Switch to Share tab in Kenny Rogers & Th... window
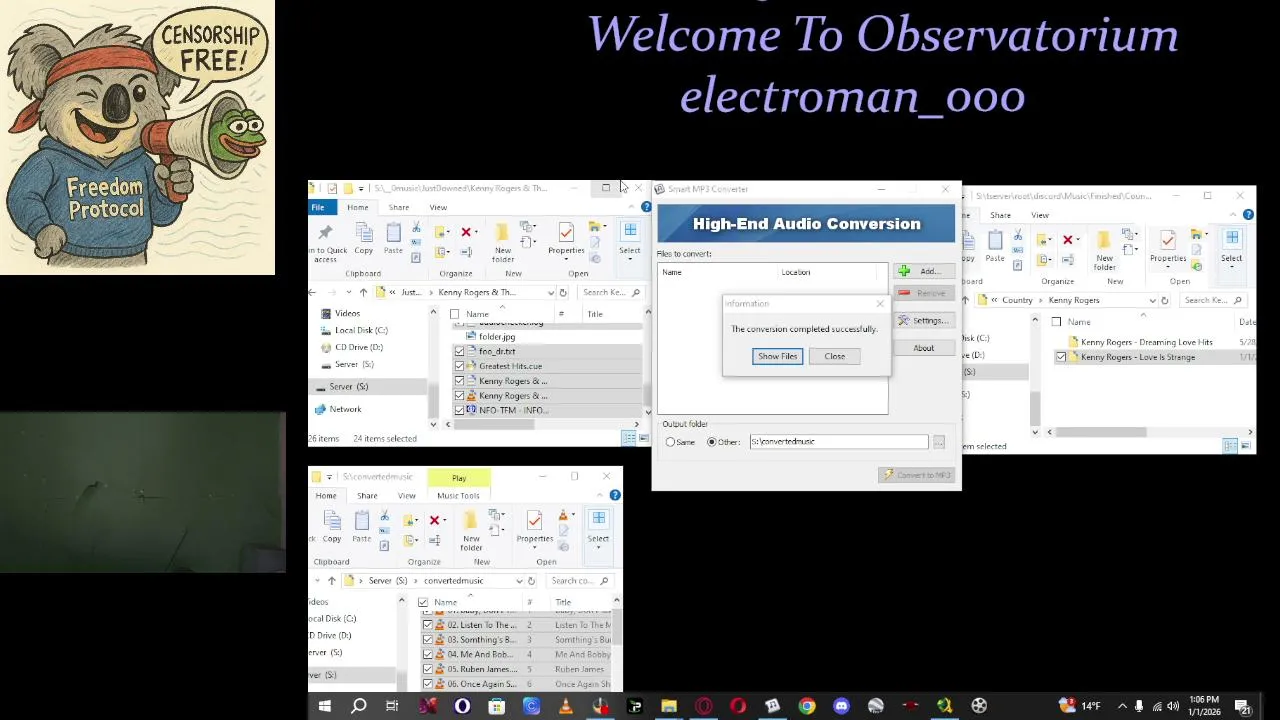 398,207
